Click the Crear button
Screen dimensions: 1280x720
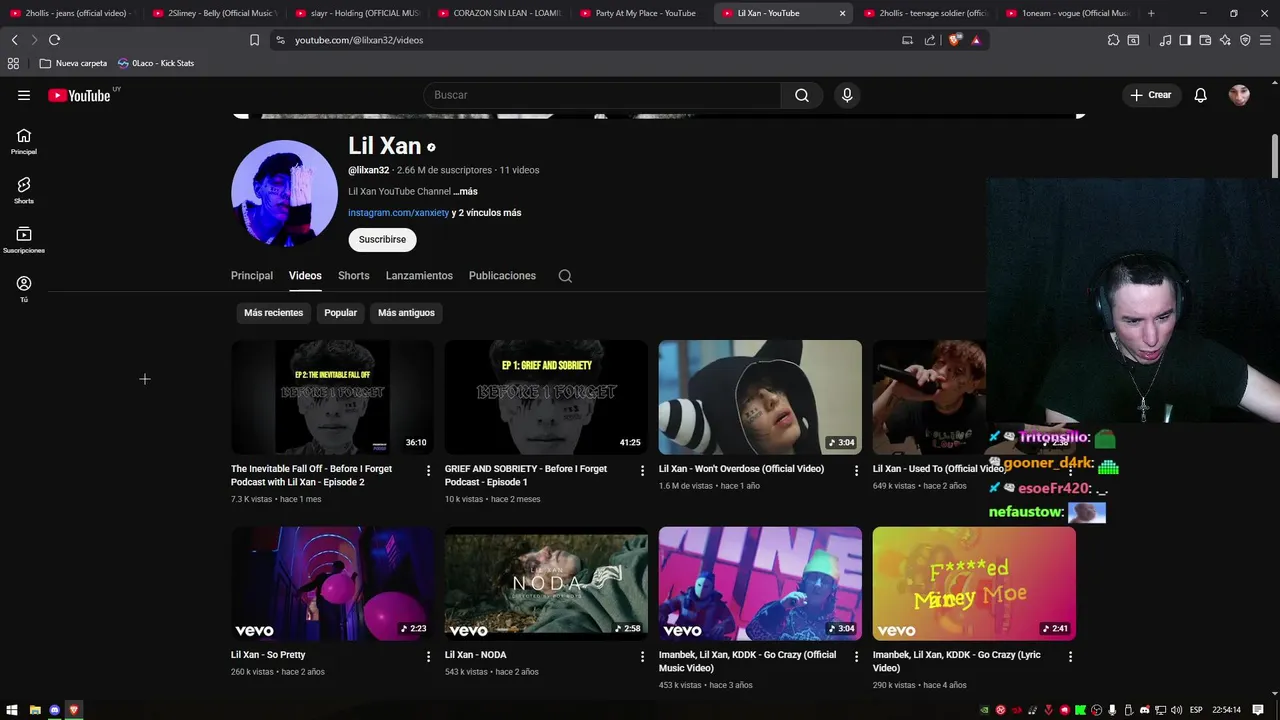tap(1151, 95)
